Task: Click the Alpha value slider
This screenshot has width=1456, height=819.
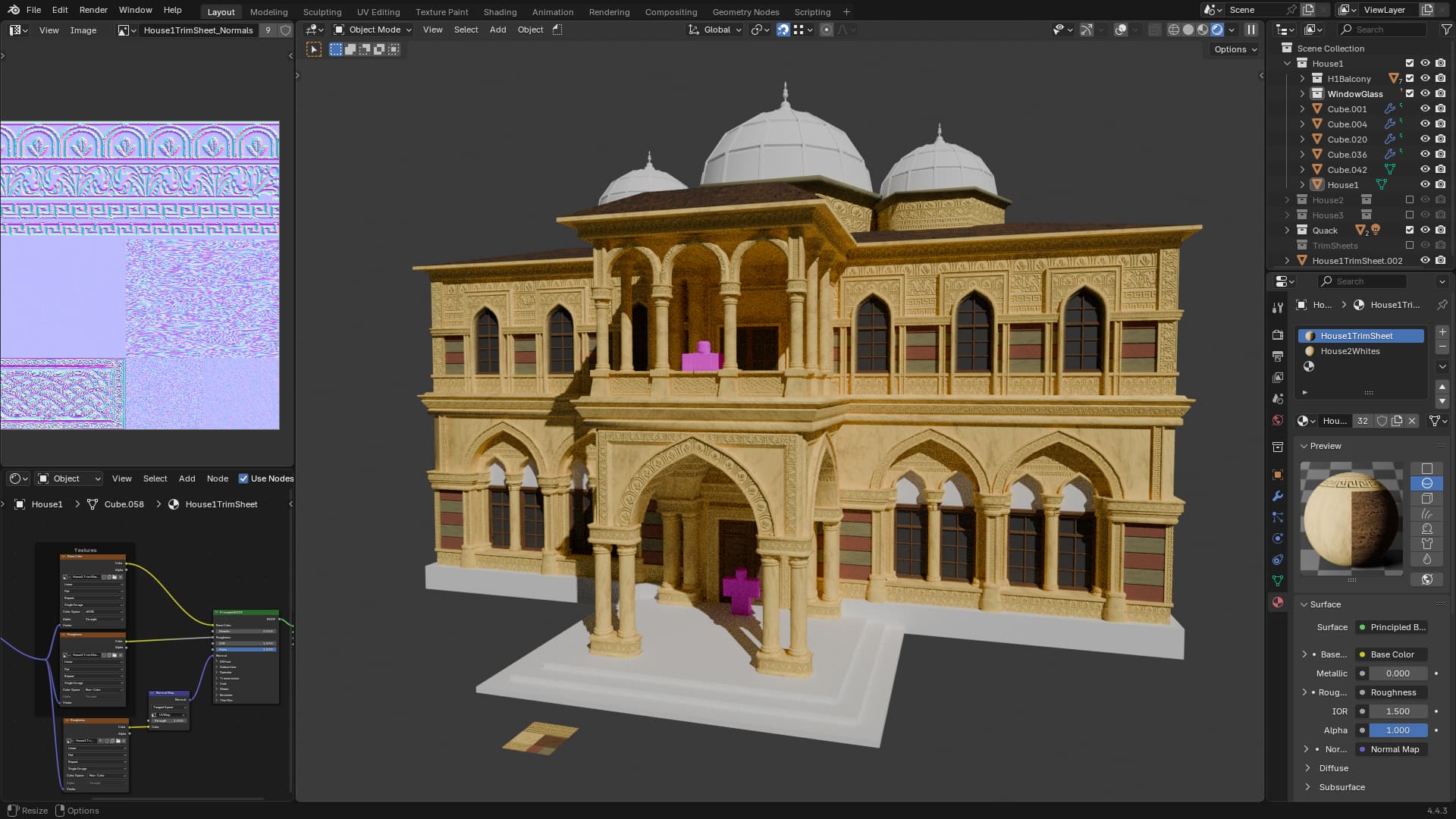Action: 1398,730
